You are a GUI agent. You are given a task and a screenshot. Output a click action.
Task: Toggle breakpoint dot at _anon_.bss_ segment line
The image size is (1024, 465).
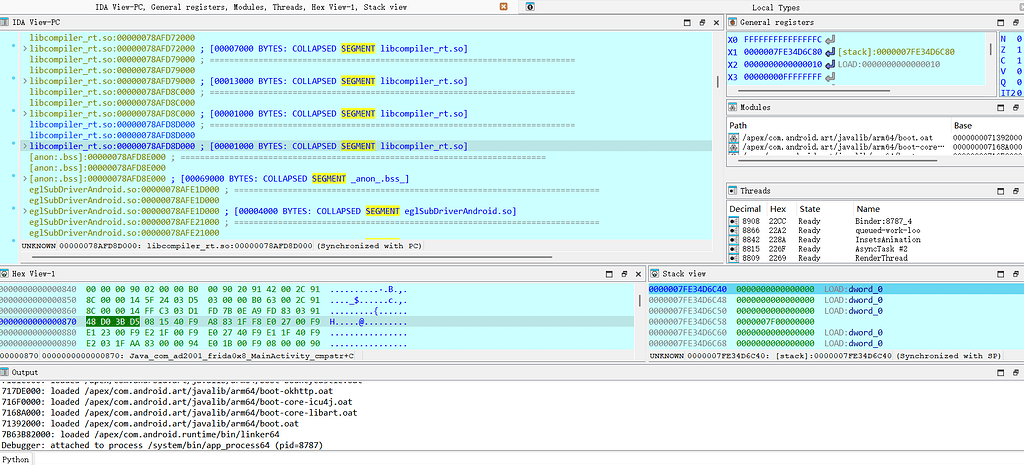point(13,176)
